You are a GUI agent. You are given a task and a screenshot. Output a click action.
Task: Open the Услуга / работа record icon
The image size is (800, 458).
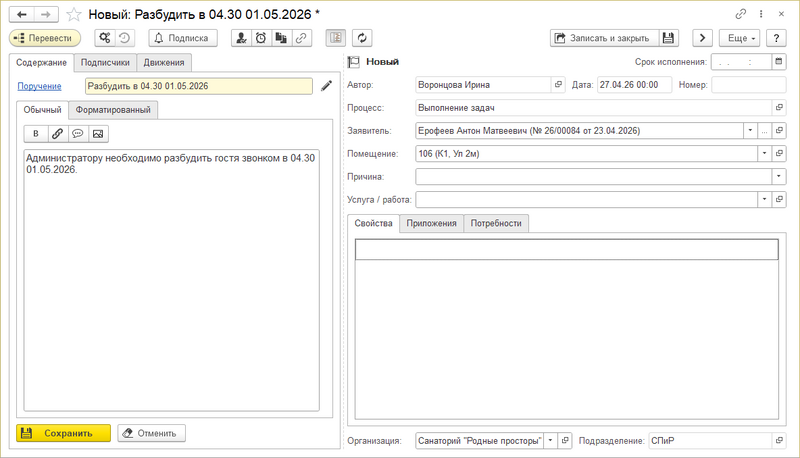point(779,199)
